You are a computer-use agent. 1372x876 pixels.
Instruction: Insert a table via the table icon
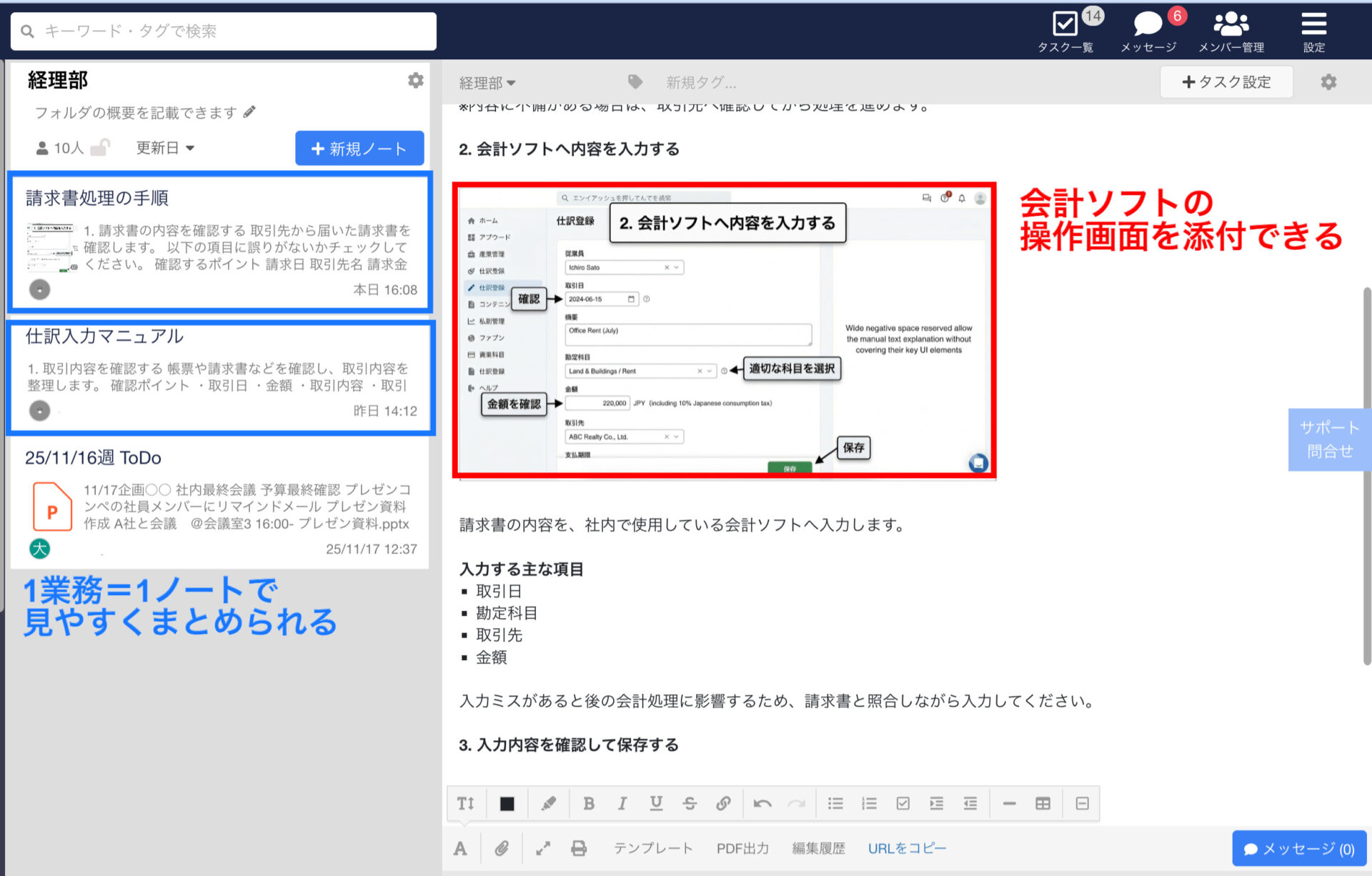1043,803
